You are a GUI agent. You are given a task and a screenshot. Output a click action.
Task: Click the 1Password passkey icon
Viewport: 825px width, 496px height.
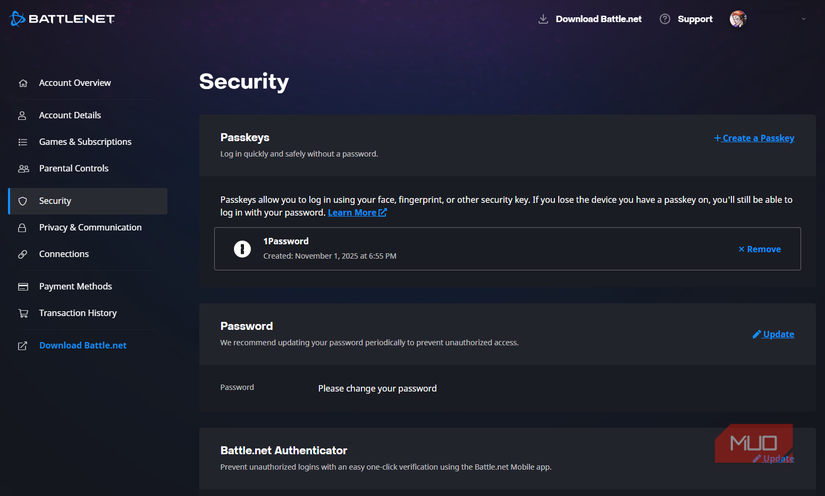[242, 249]
